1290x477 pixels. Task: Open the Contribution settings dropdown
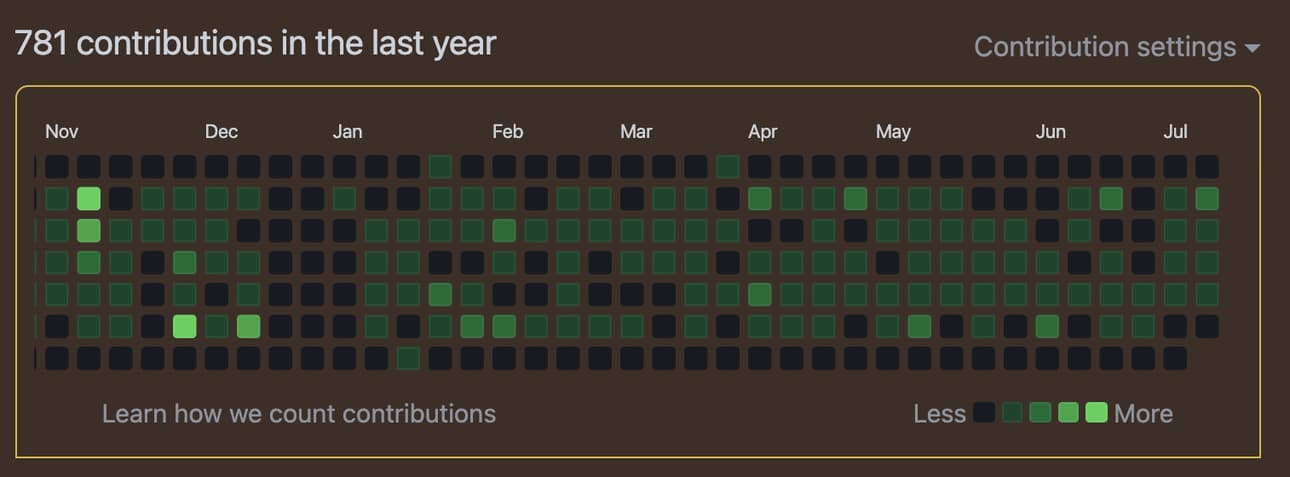coord(1117,47)
